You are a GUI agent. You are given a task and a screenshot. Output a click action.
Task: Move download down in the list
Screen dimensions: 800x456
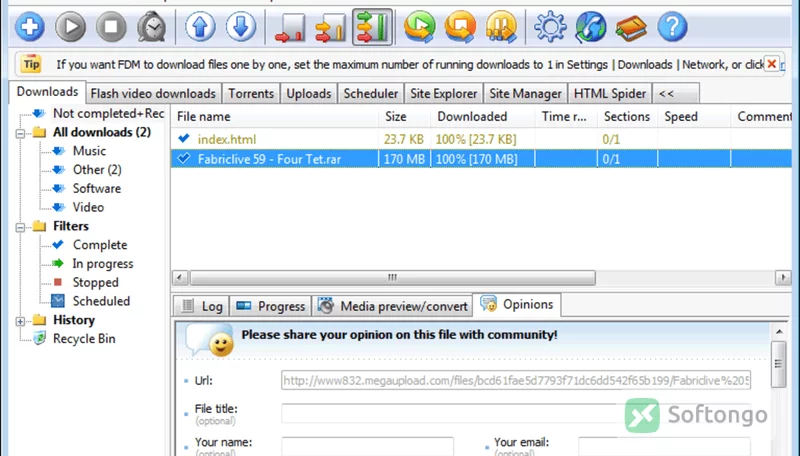241,27
